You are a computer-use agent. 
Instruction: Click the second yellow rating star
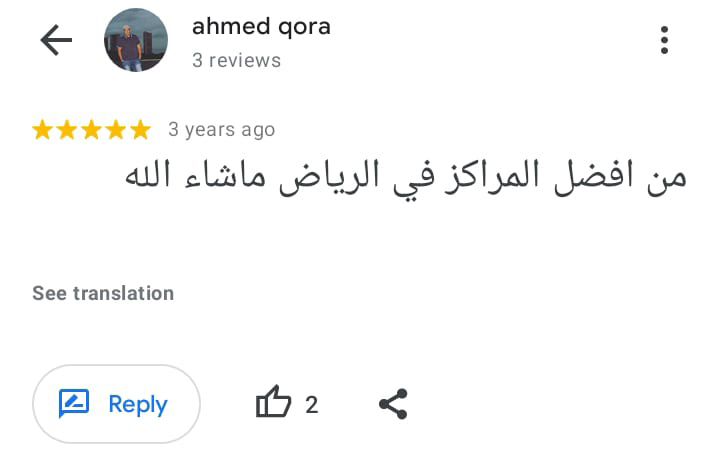pos(68,130)
